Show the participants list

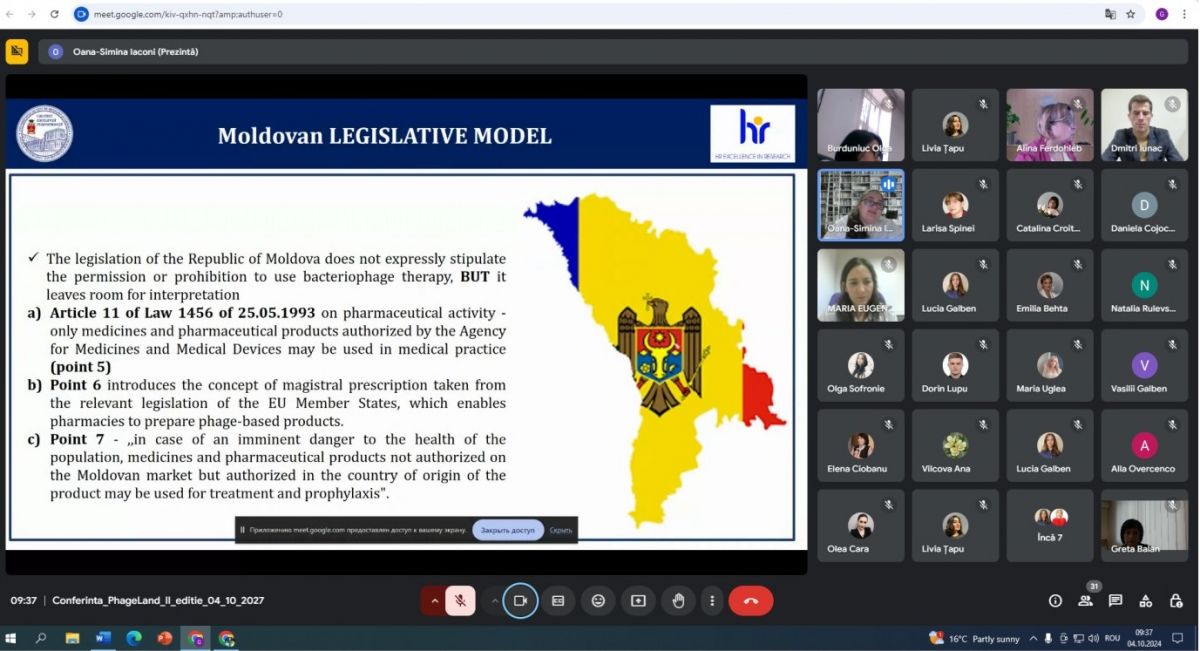[x=1085, y=601]
